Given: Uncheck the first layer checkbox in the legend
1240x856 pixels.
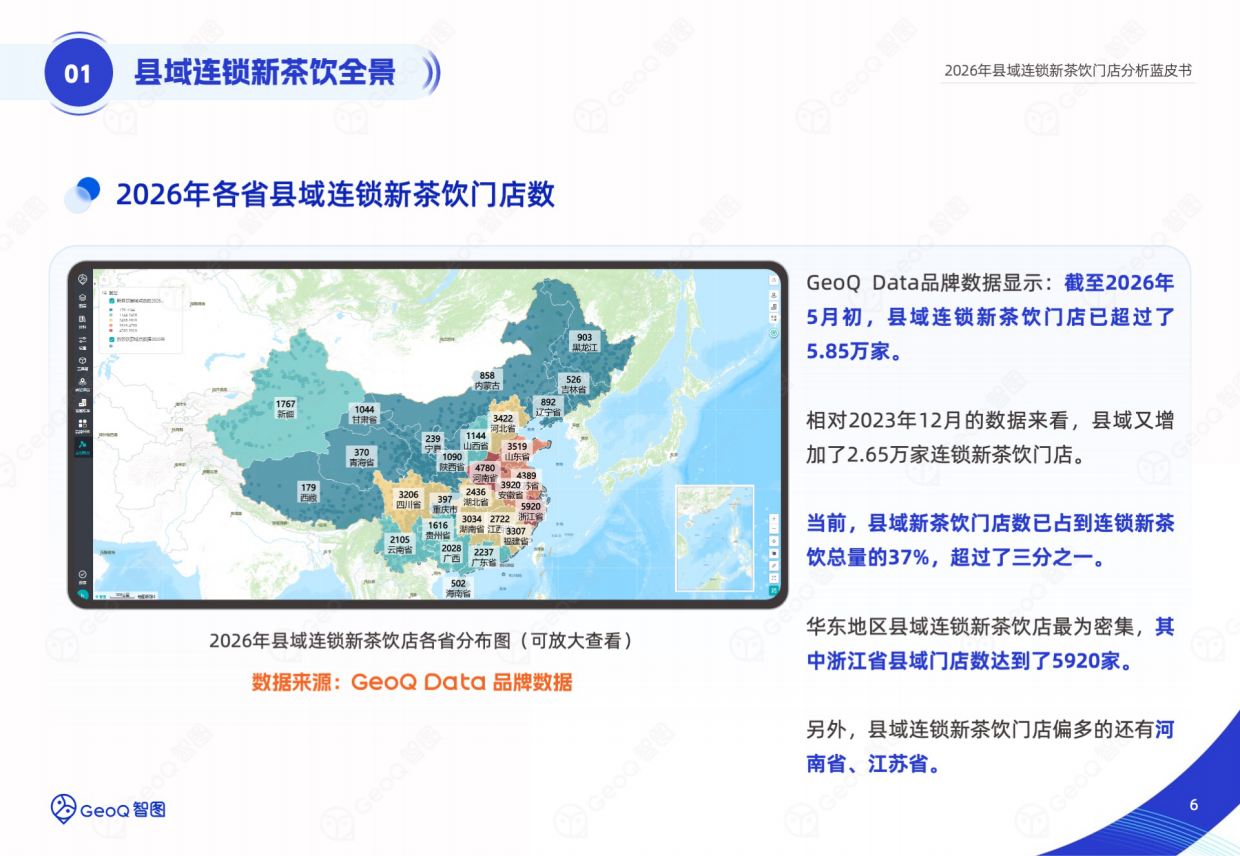Looking at the screenshot, I should [111, 301].
